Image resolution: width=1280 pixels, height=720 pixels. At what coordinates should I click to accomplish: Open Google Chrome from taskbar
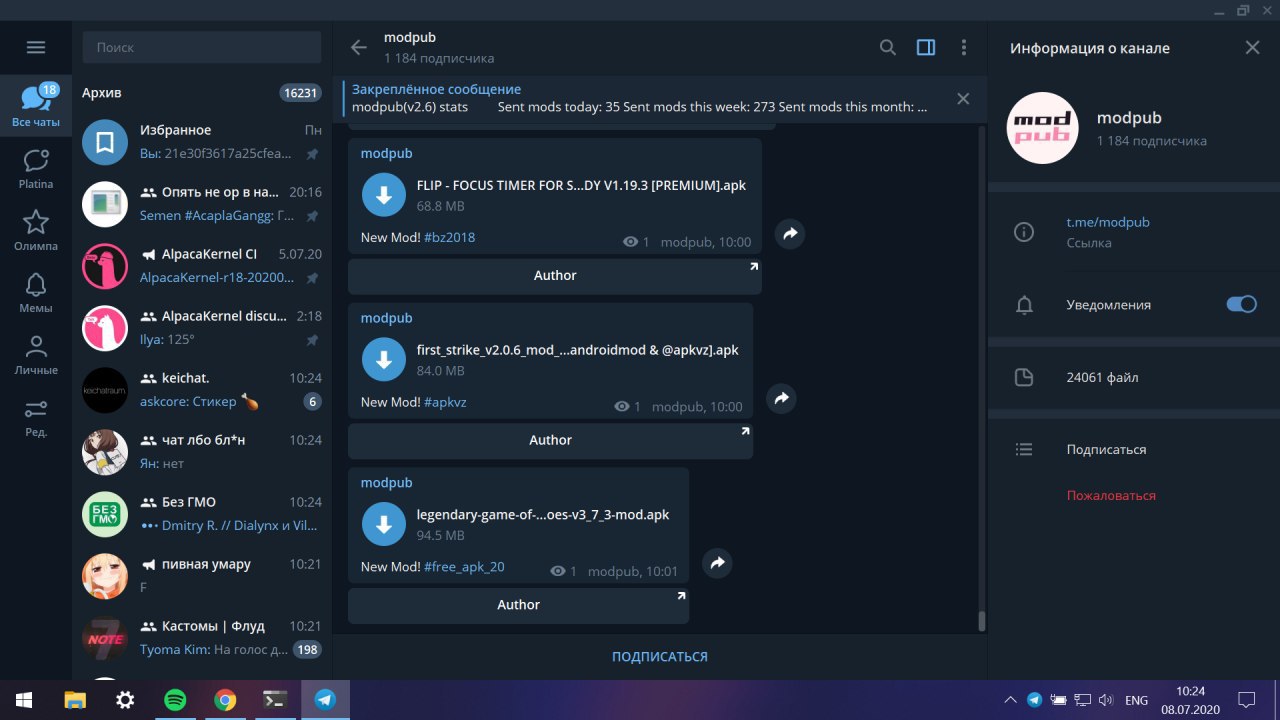click(x=225, y=700)
